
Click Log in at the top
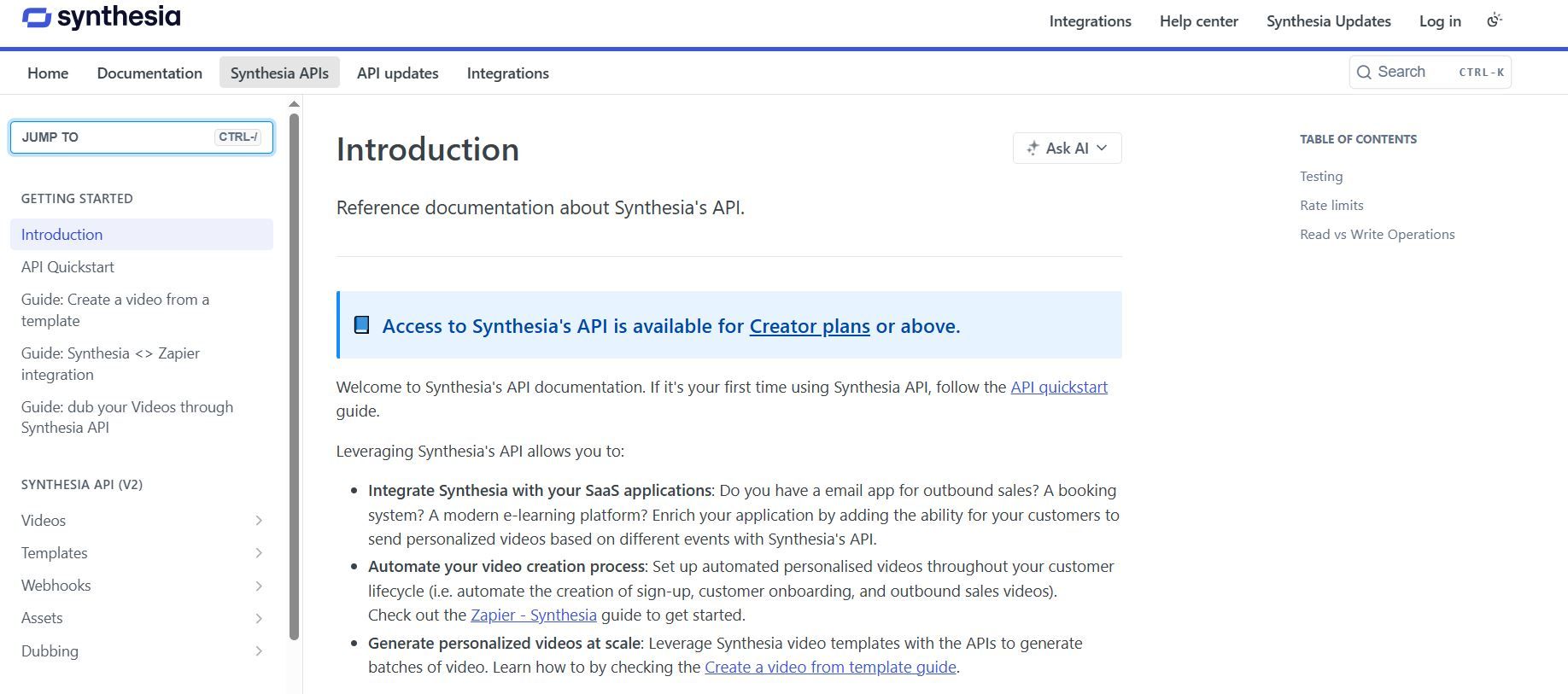pos(1439,21)
